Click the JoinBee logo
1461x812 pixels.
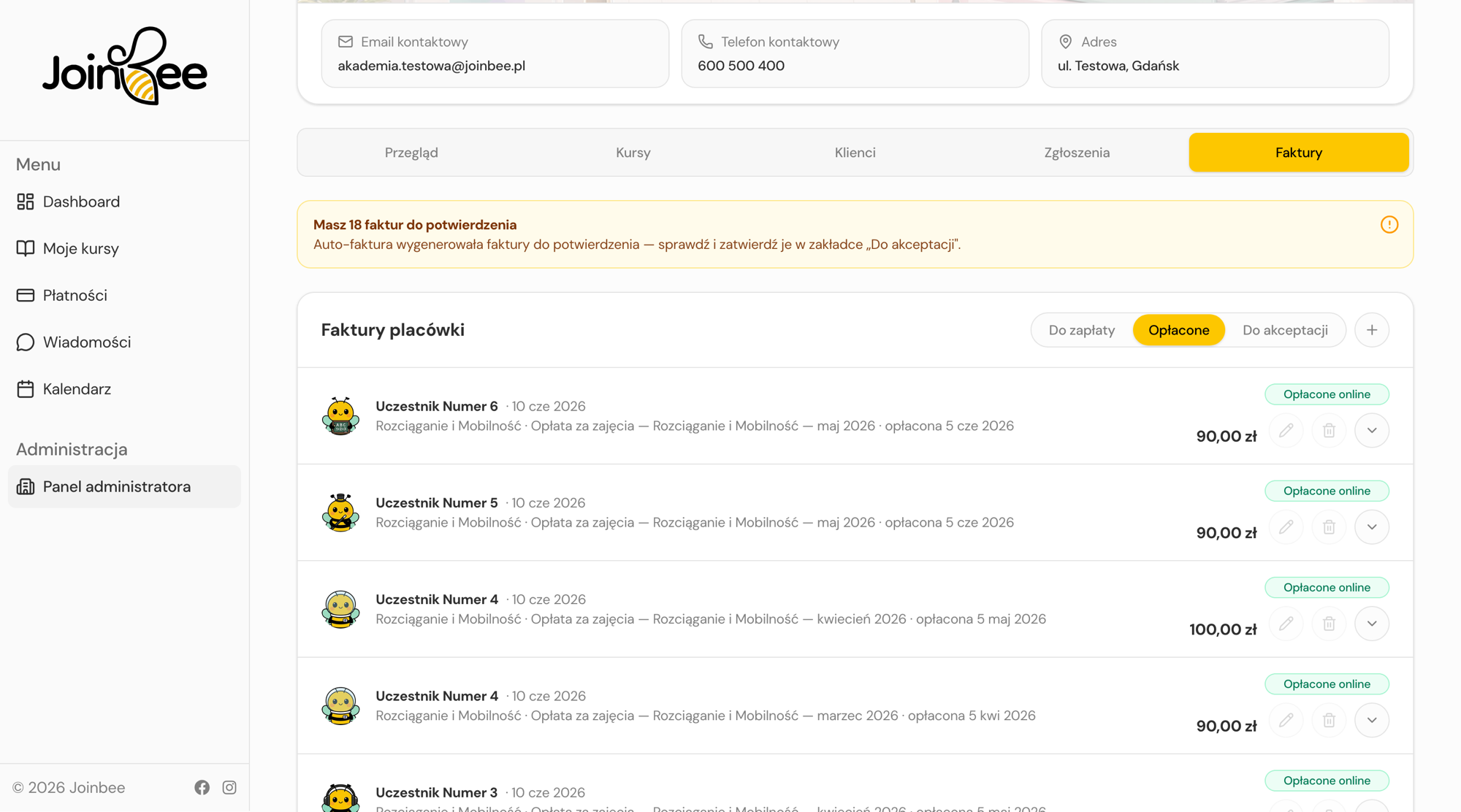pyautogui.click(x=125, y=66)
